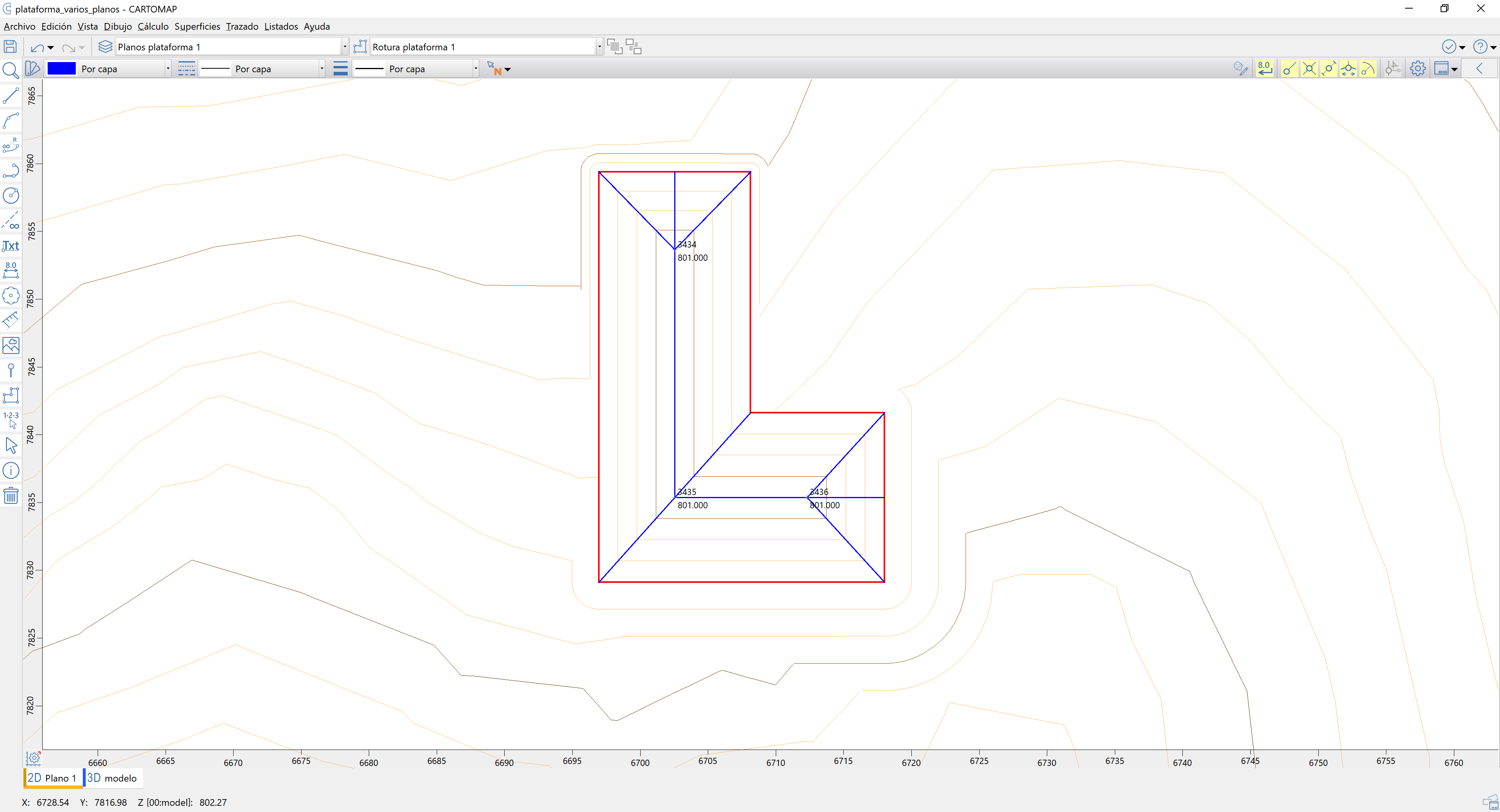The width and height of the screenshot is (1500, 812).
Task: Select the line drawing tool
Action: pos(11,96)
